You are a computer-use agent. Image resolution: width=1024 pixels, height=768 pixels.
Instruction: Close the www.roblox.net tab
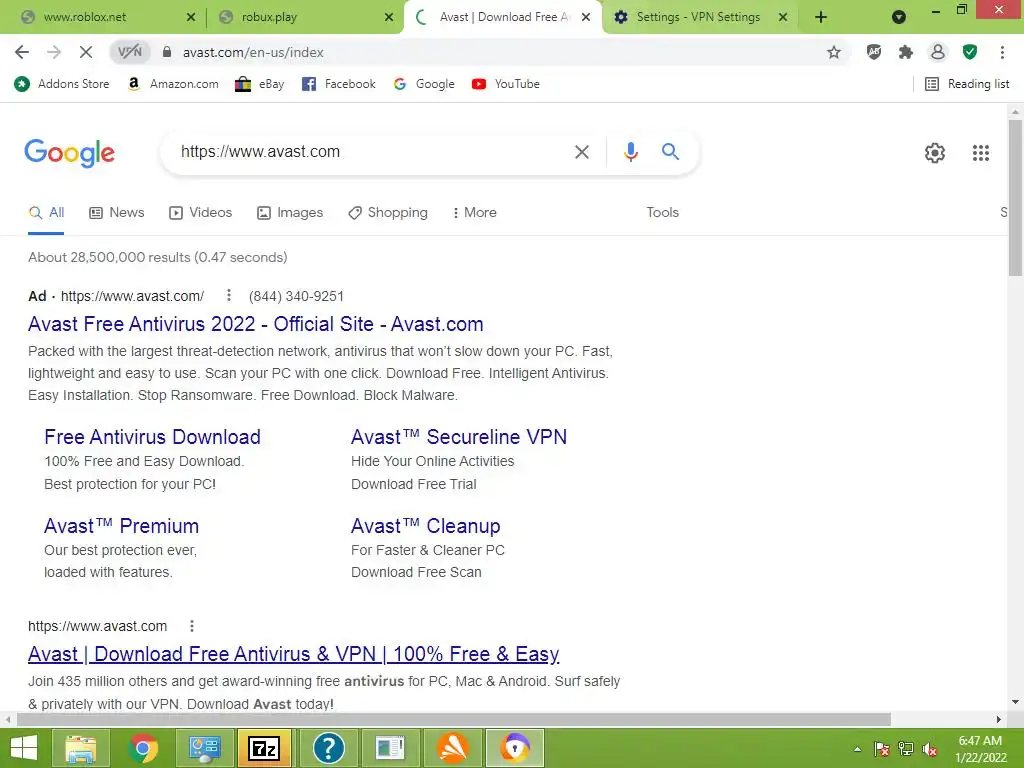coord(191,17)
